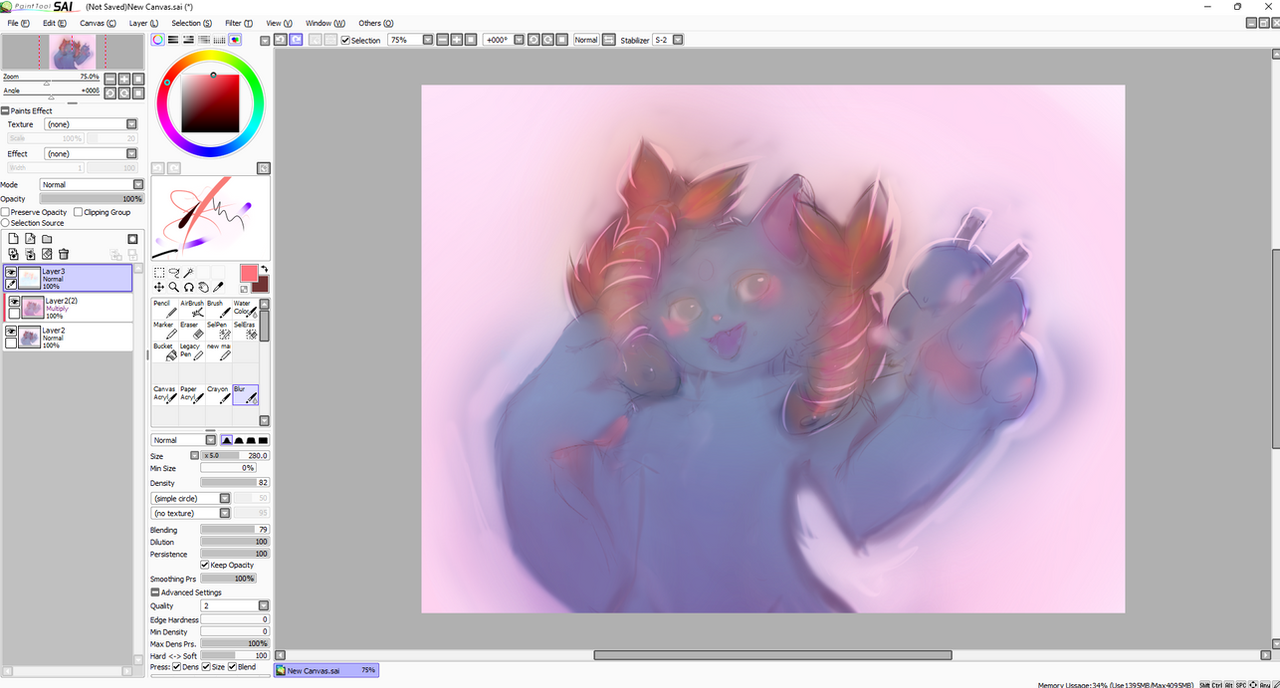Open the Filter menu
This screenshot has width=1280, height=688.
238,23
